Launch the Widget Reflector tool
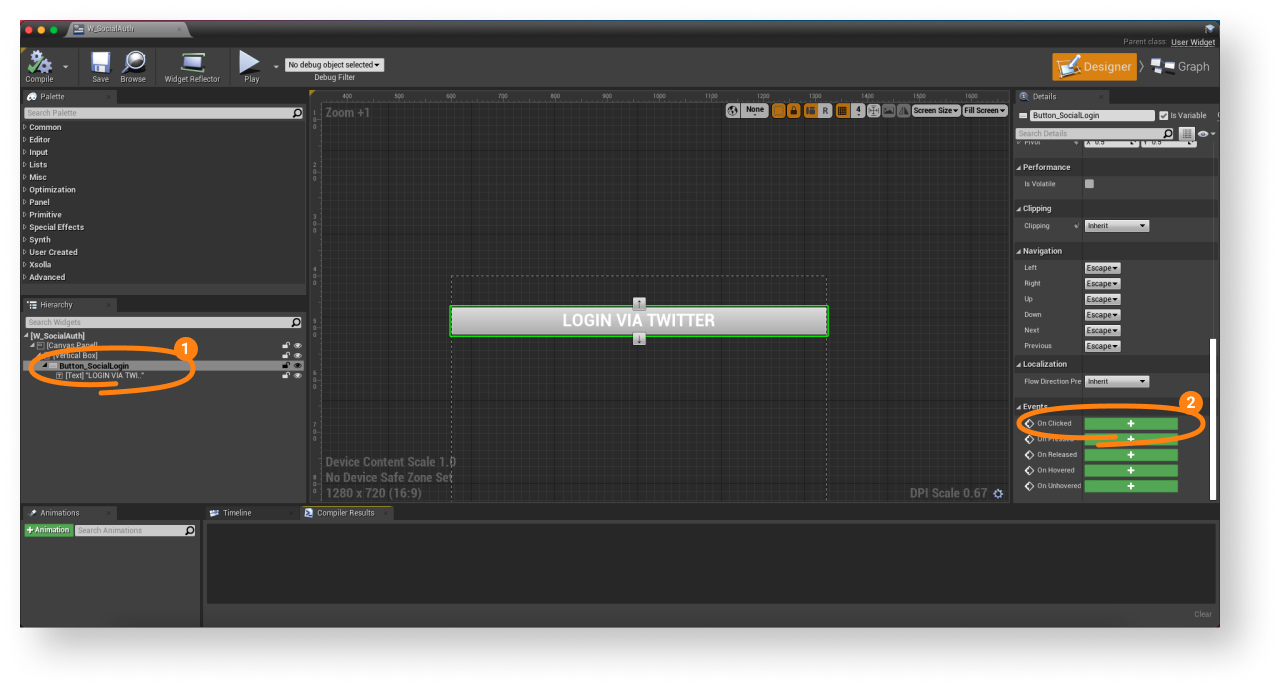 click(192, 64)
